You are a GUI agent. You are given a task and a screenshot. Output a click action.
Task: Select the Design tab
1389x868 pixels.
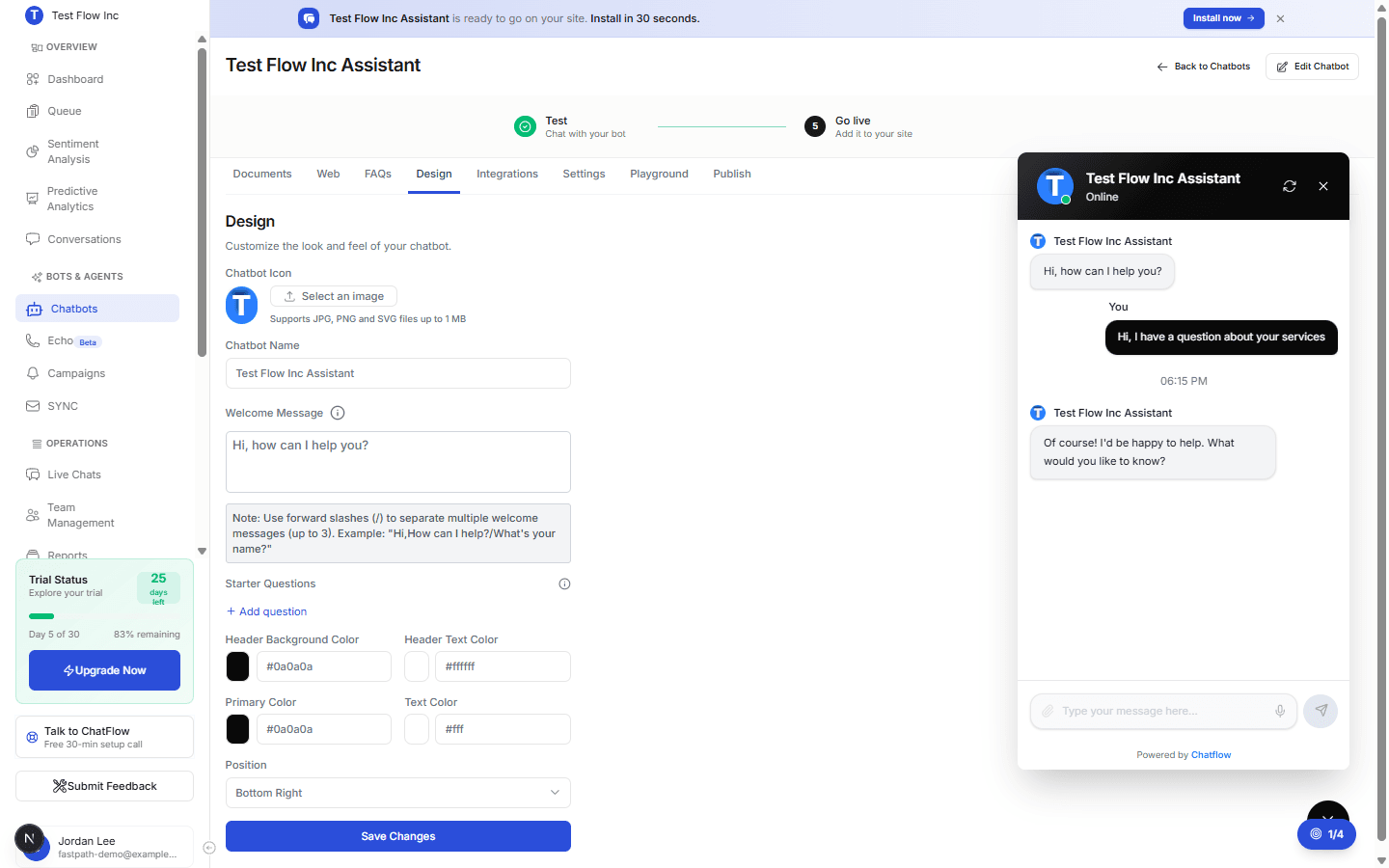(x=434, y=174)
